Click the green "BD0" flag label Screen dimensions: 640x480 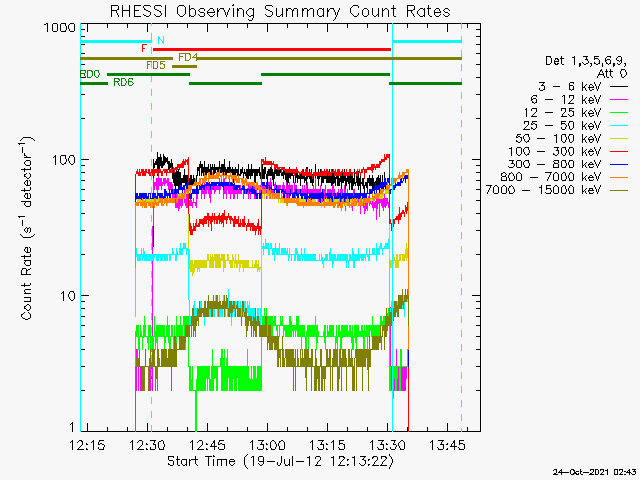90,74
